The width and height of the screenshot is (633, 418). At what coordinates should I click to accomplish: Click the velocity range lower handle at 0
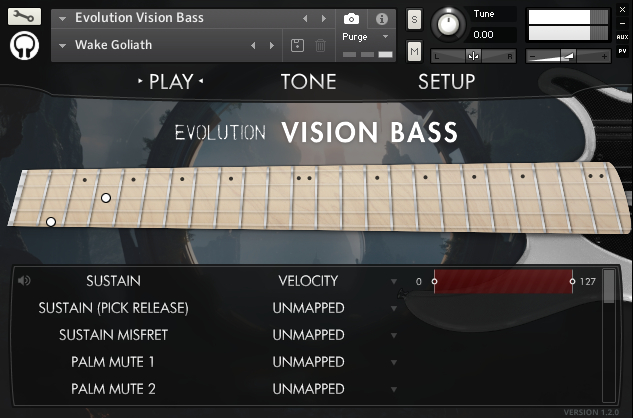(x=434, y=281)
